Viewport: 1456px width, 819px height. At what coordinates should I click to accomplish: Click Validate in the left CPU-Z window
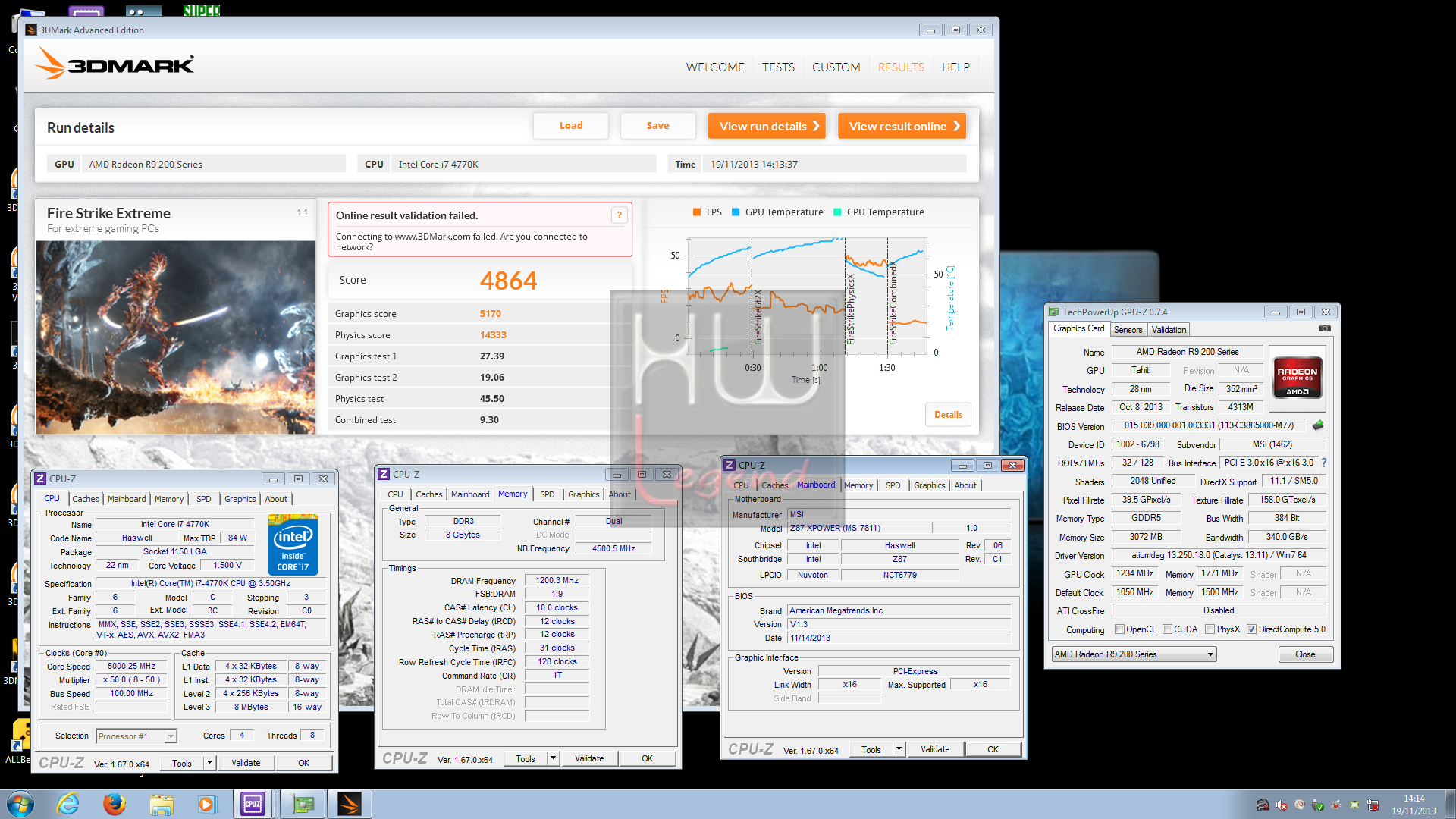(246, 763)
